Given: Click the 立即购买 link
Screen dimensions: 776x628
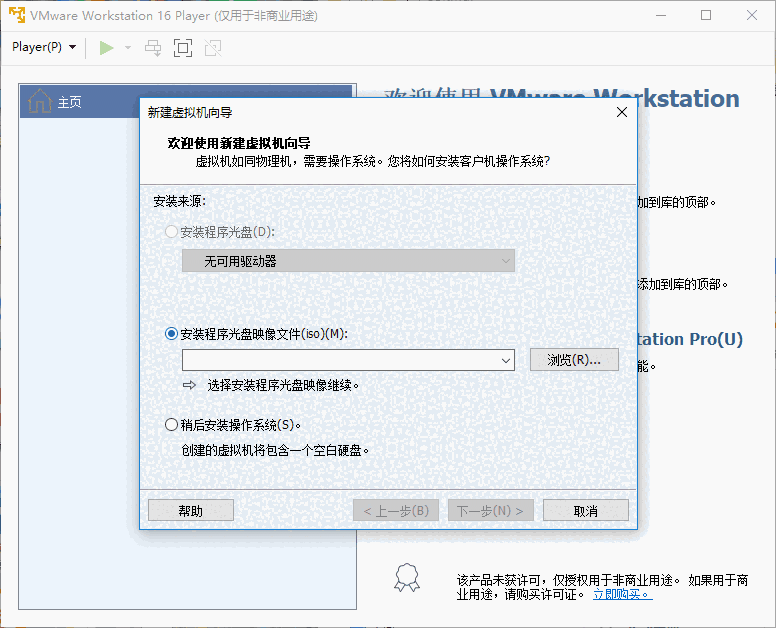Looking at the screenshot, I should coord(623,594).
